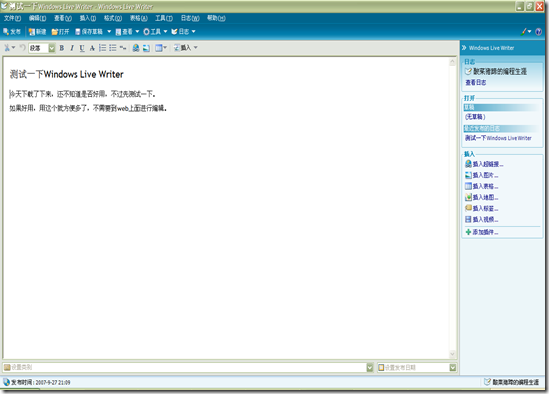Open the 格式 menu in the menu bar
Screen dimensions: 549x394
pos(113,18)
